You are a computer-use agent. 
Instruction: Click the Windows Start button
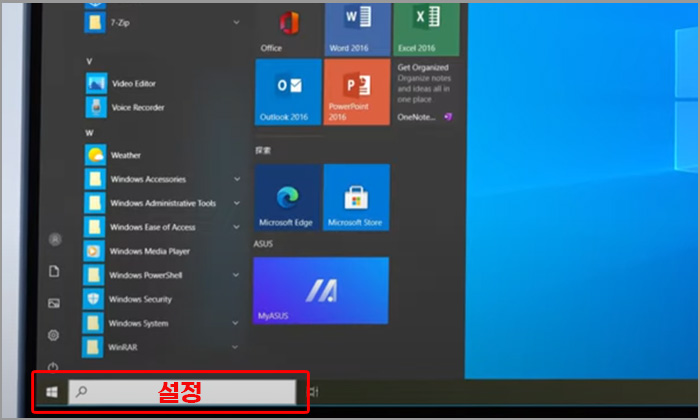[x=51, y=393]
